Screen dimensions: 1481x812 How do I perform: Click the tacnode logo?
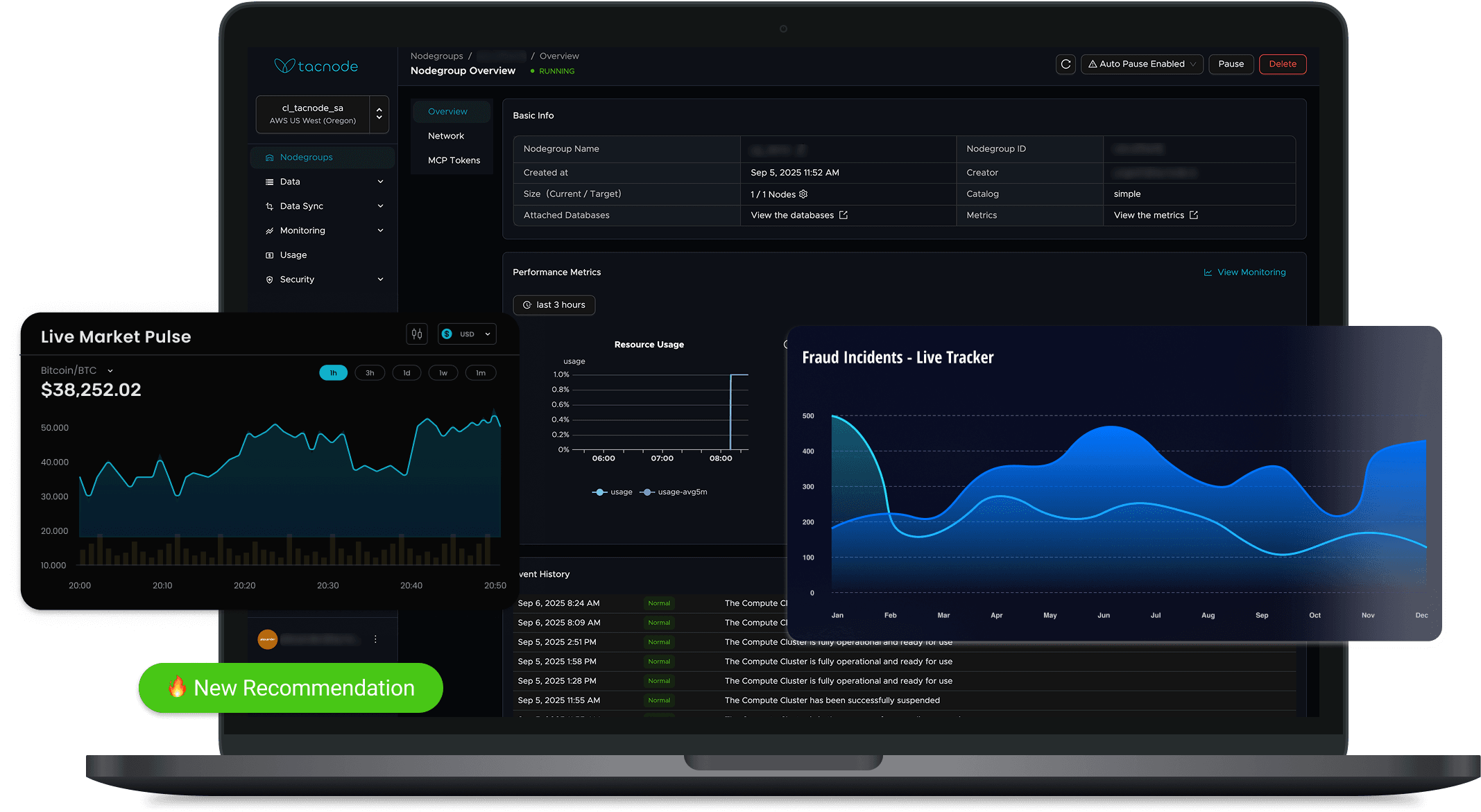tap(316, 67)
